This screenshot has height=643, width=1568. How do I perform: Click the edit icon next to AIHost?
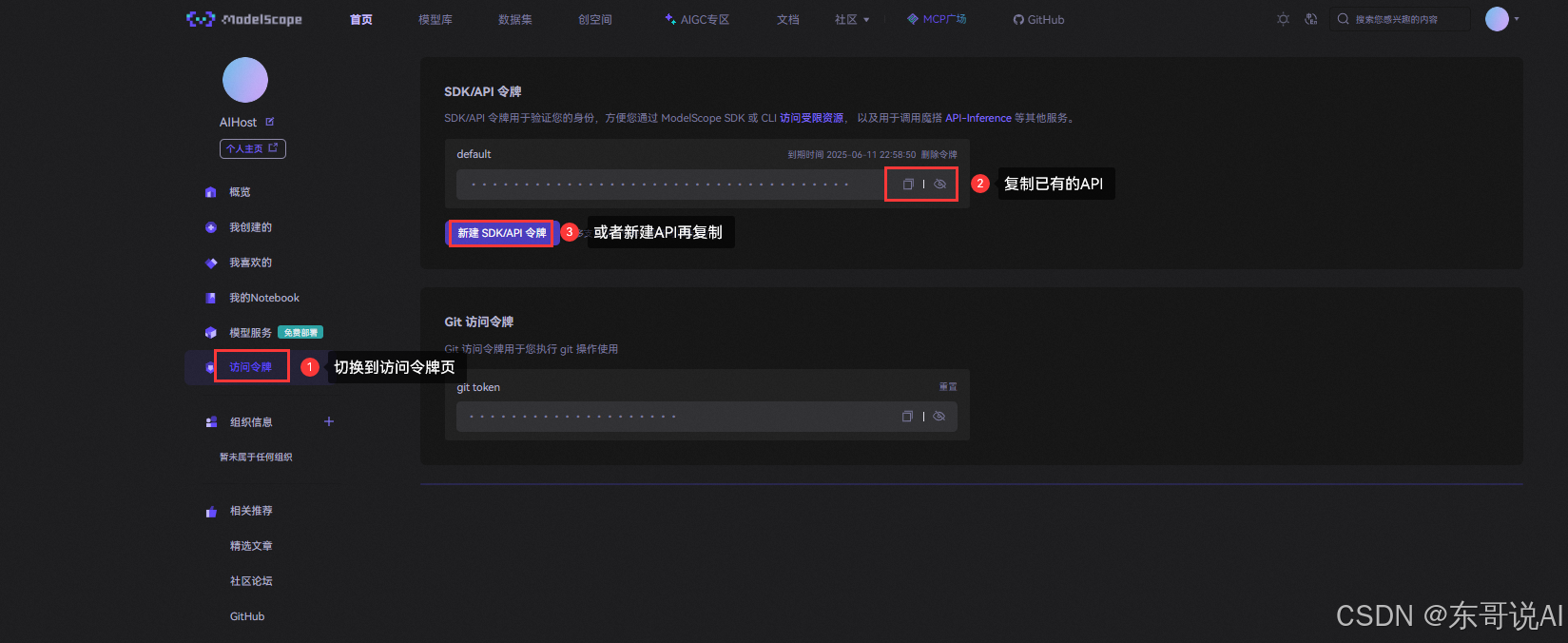point(270,122)
